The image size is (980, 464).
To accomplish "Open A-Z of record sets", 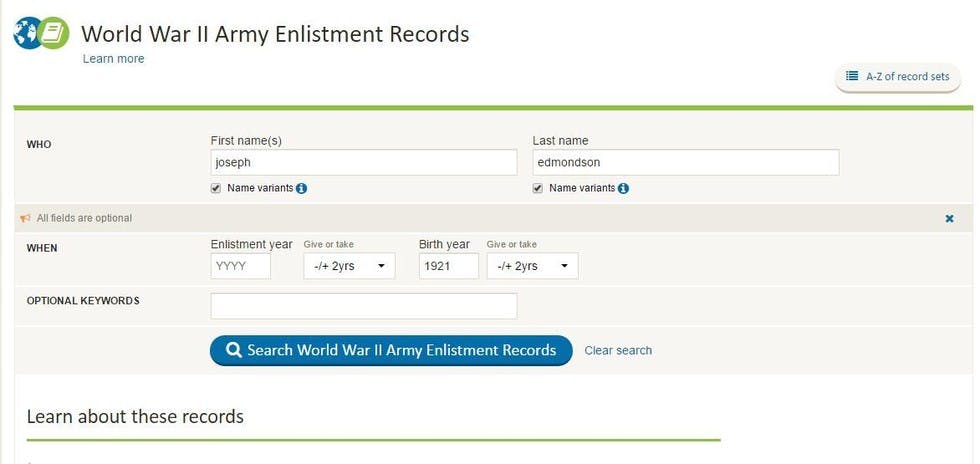I will [898, 76].
